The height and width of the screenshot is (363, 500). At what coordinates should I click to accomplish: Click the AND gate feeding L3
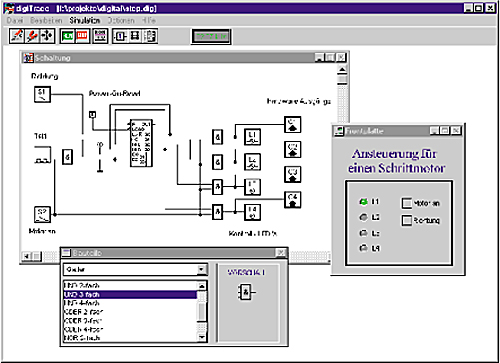click(x=218, y=187)
